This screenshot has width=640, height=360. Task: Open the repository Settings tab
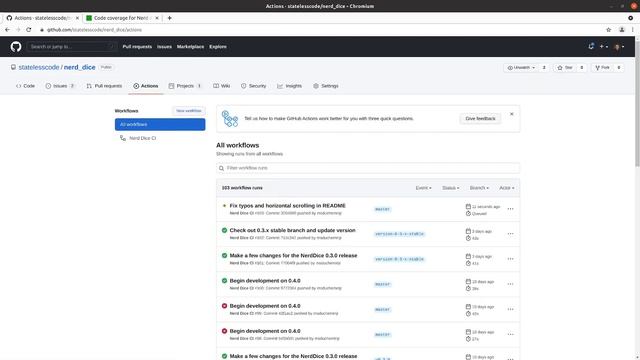click(326, 86)
